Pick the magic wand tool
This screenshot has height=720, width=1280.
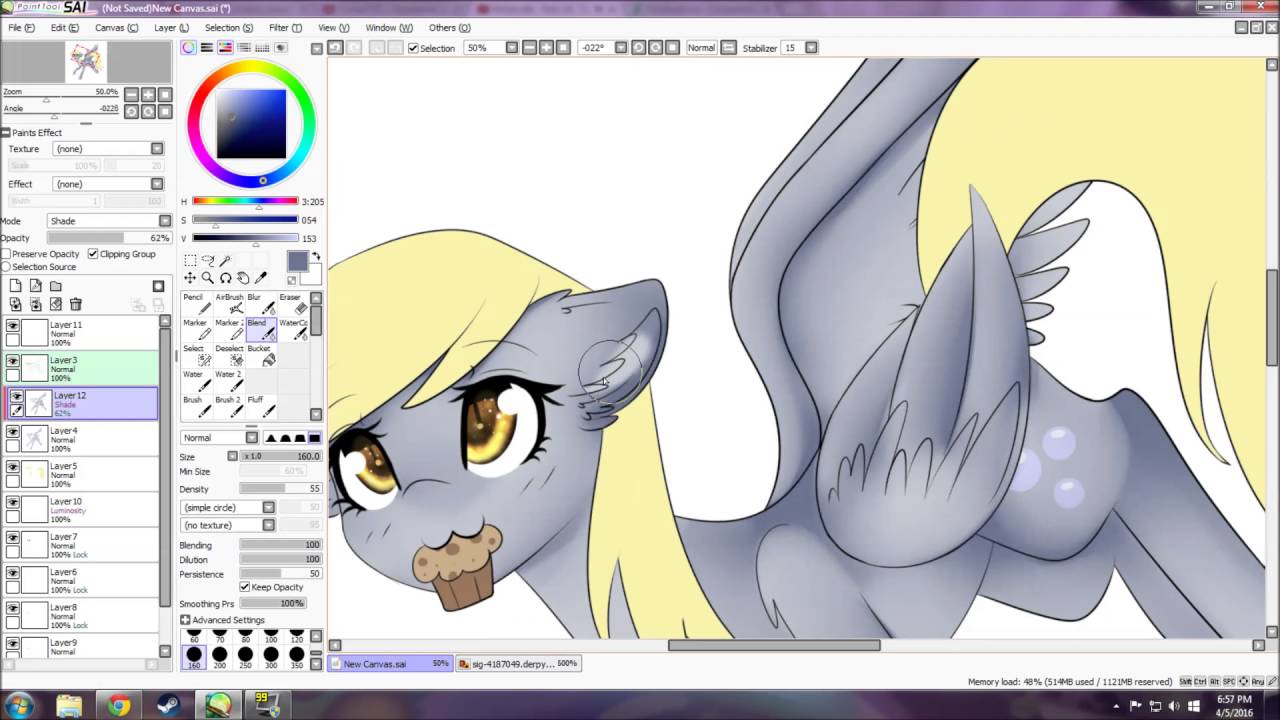tap(226, 260)
